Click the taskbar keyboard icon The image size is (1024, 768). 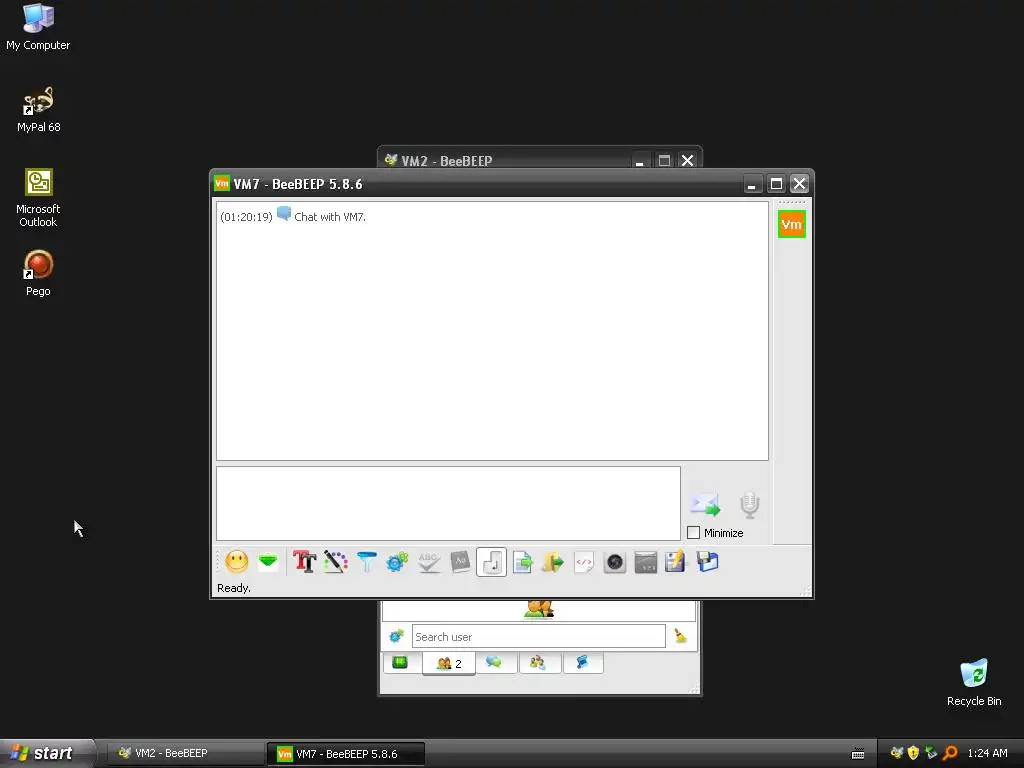click(858, 754)
